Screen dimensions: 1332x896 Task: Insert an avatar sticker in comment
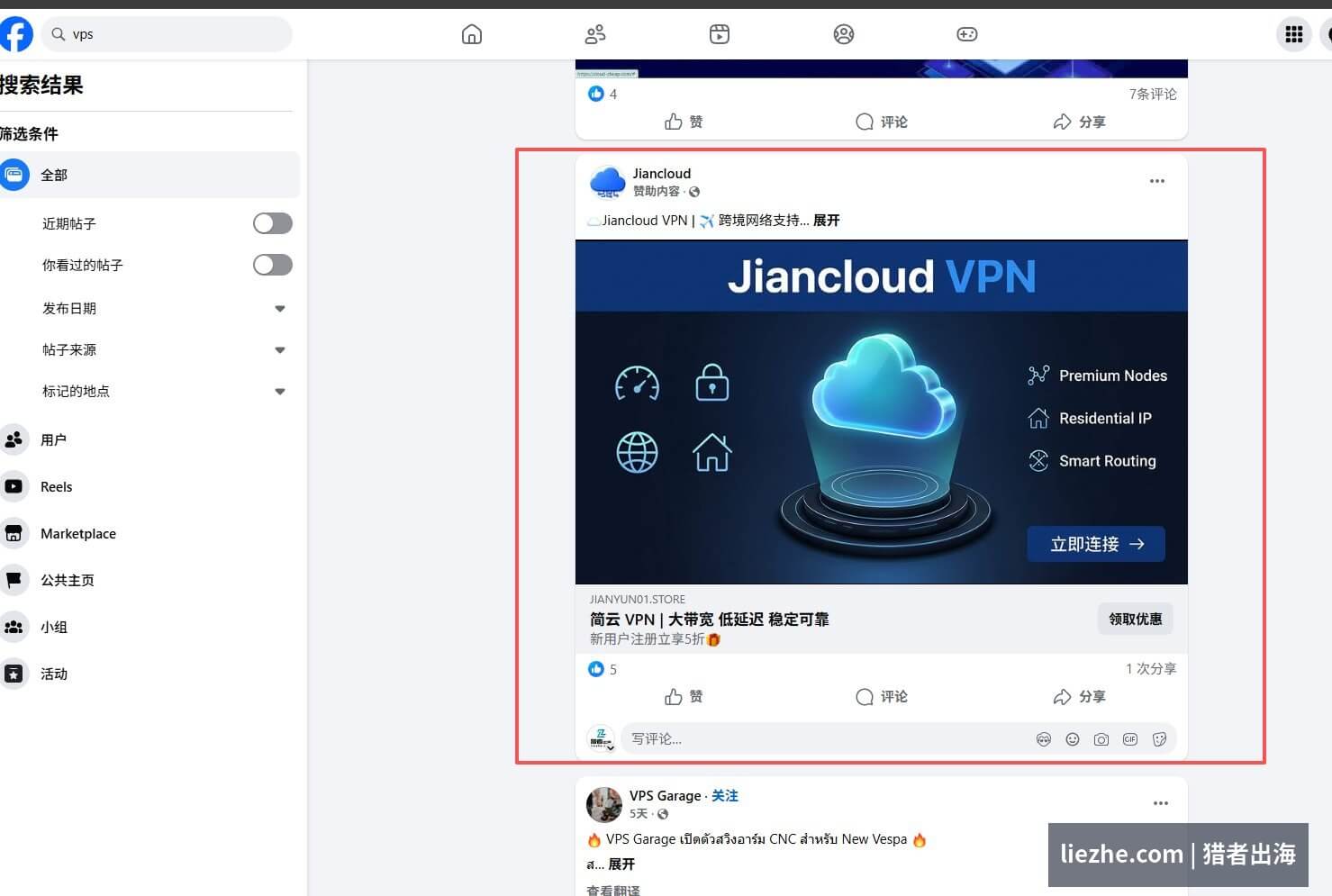click(x=1044, y=739)
